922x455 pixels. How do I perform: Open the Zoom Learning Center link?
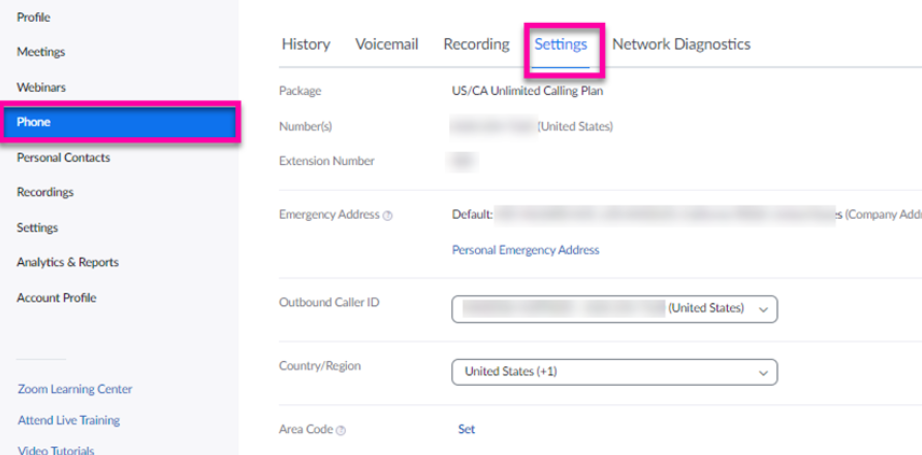[75, 389]
